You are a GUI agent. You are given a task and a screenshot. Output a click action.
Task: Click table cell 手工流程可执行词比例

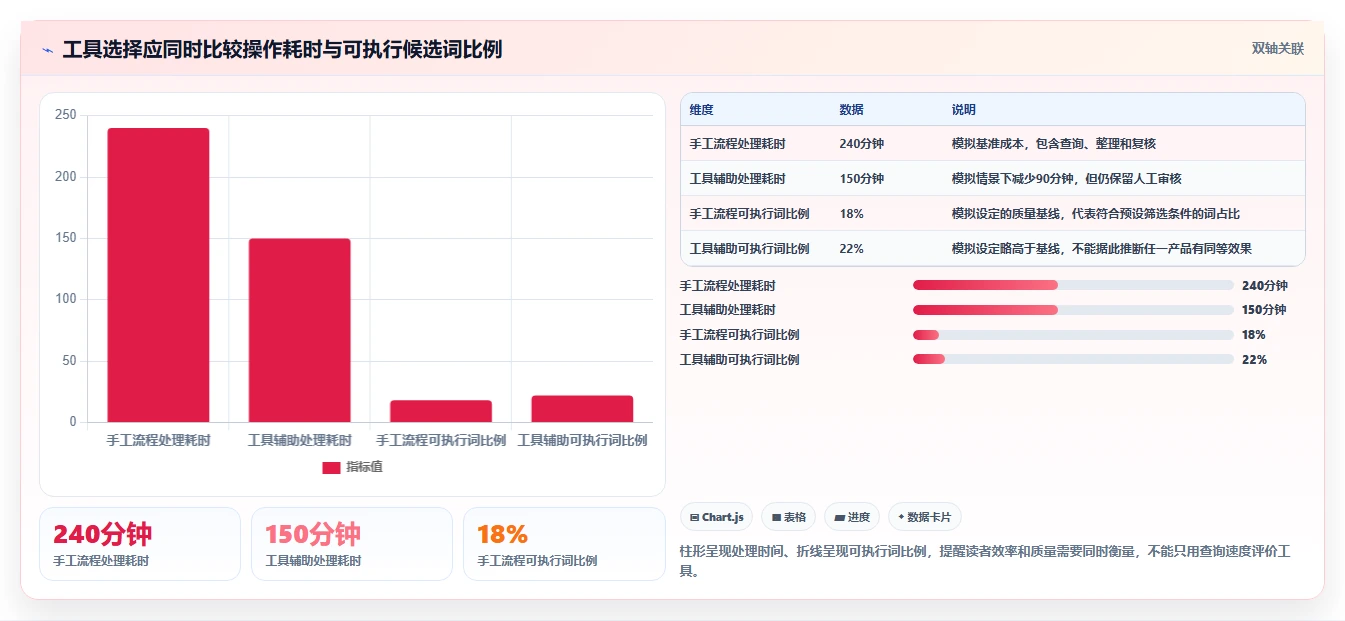point(749,214)
